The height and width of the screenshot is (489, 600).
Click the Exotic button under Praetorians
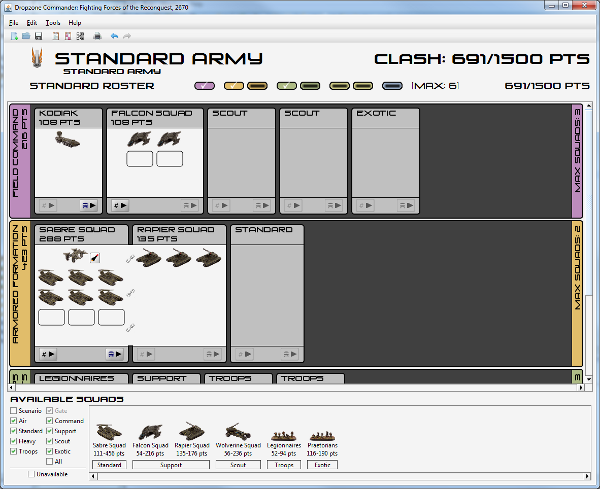coord(322,465)
